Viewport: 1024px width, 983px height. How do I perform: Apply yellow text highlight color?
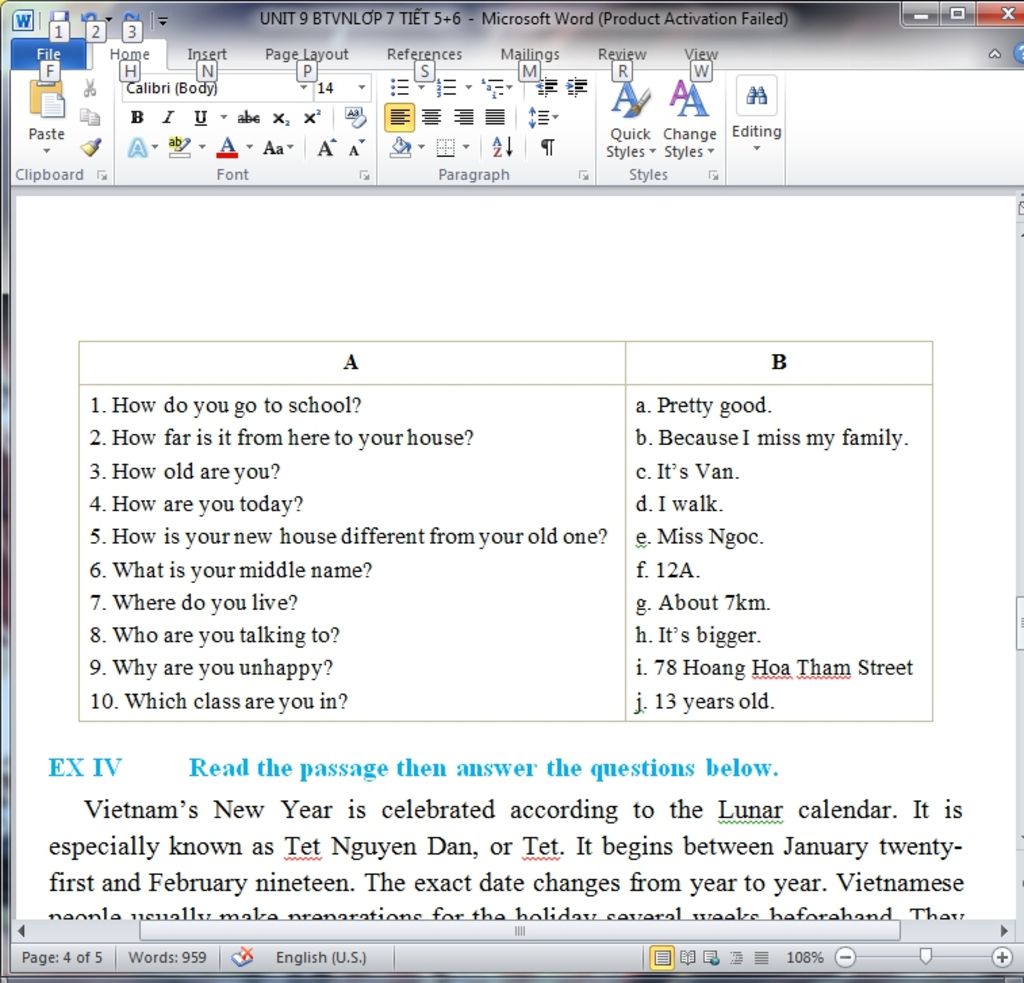pos(179,148)
